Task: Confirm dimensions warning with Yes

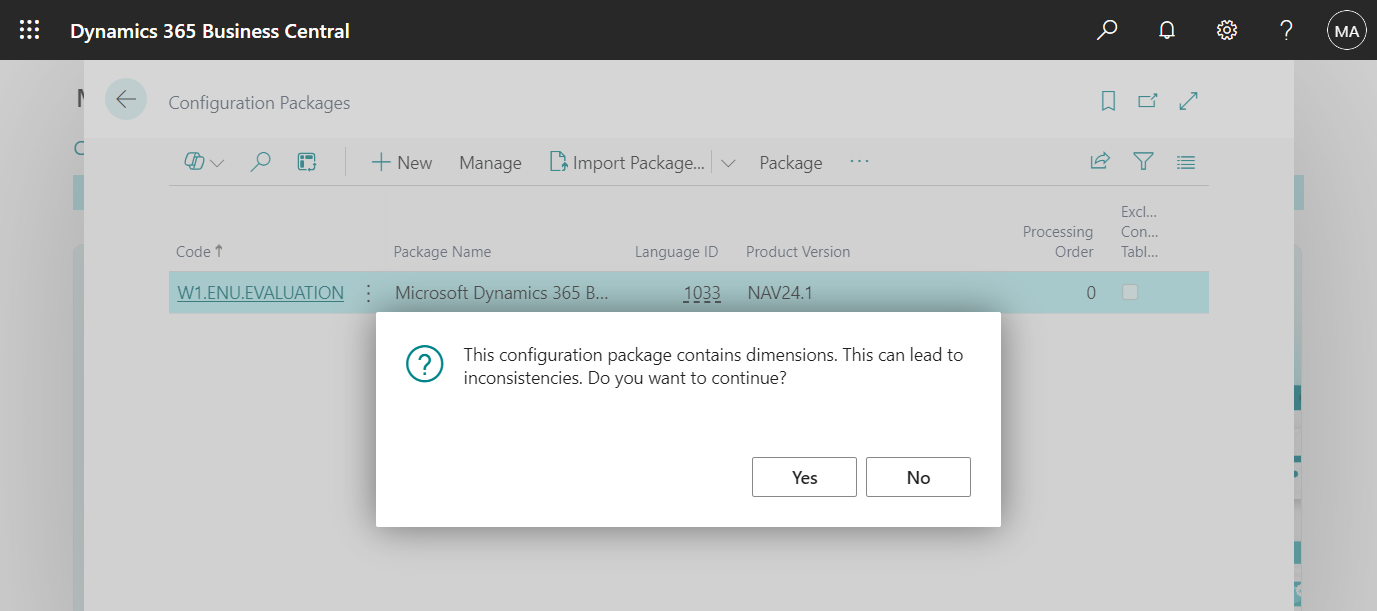Action: click(x=804, y=477)
